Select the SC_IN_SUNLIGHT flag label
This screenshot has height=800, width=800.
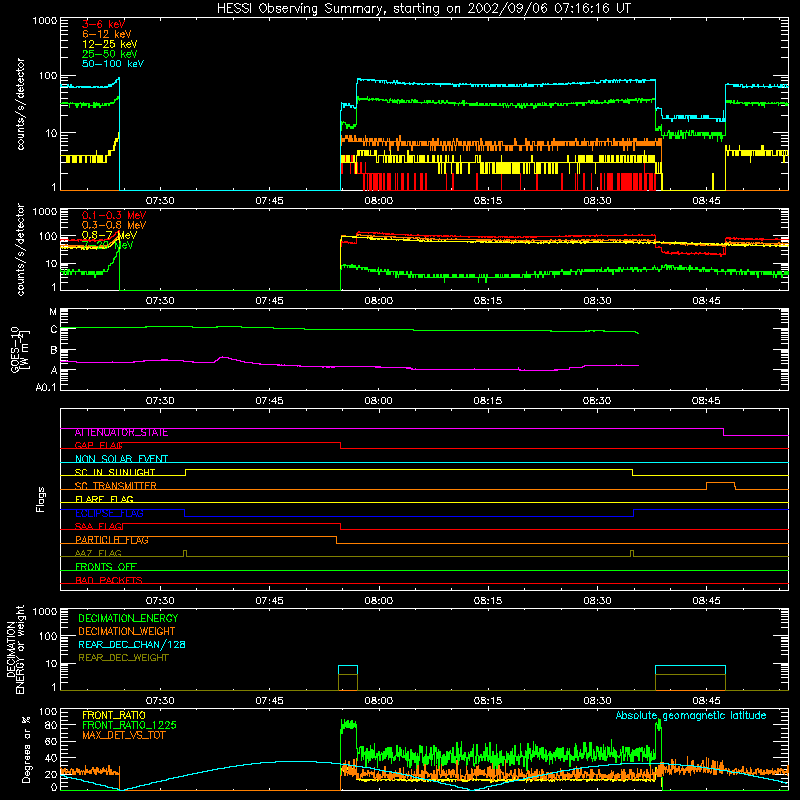[x=115, y=472]
